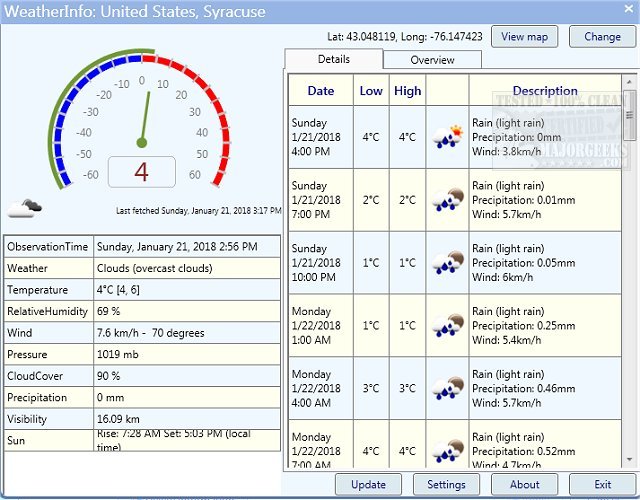Click the weather icon for Monday 7:00 AM forecast

pos(448,451)
